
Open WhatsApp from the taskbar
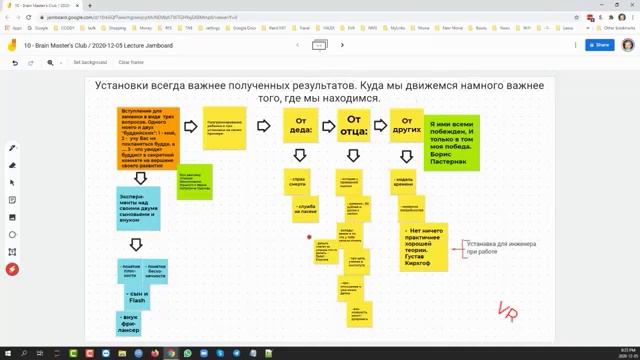click(x=187, y=353)
